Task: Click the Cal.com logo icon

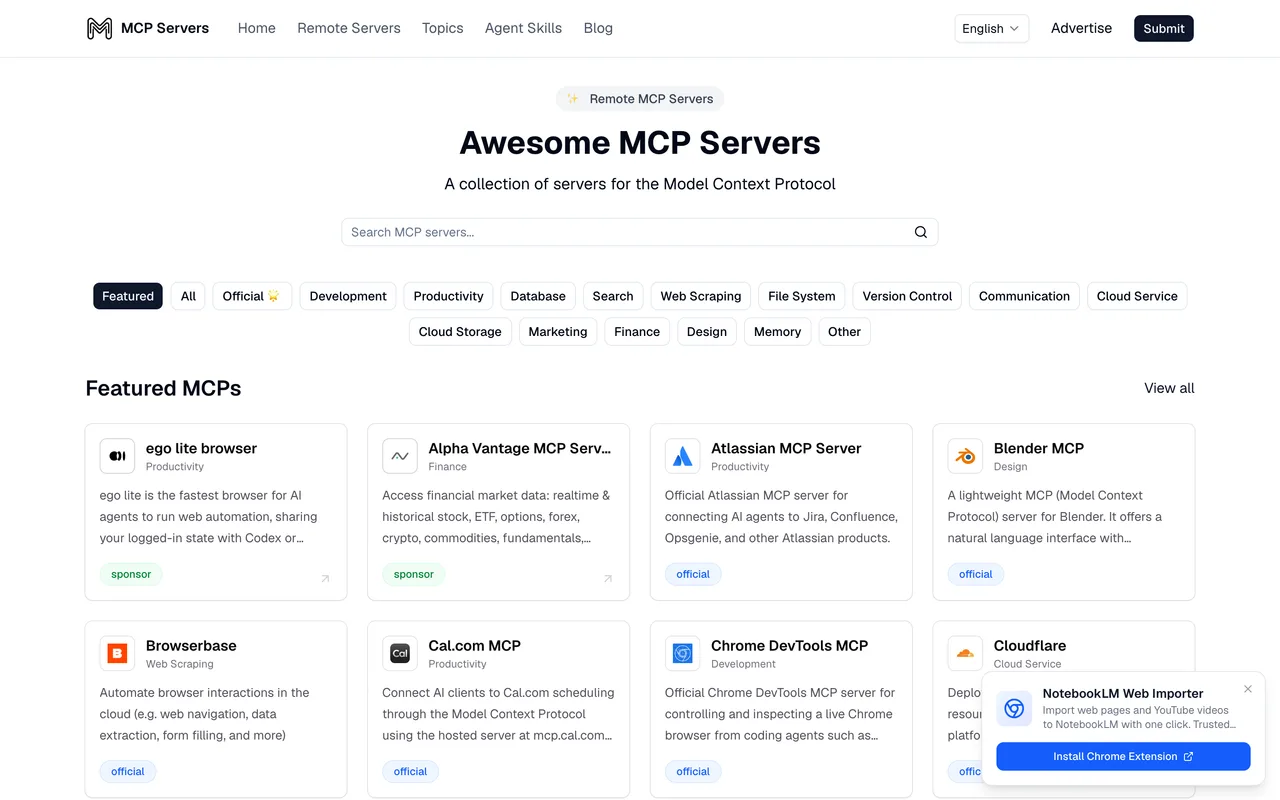Action: 400,653
